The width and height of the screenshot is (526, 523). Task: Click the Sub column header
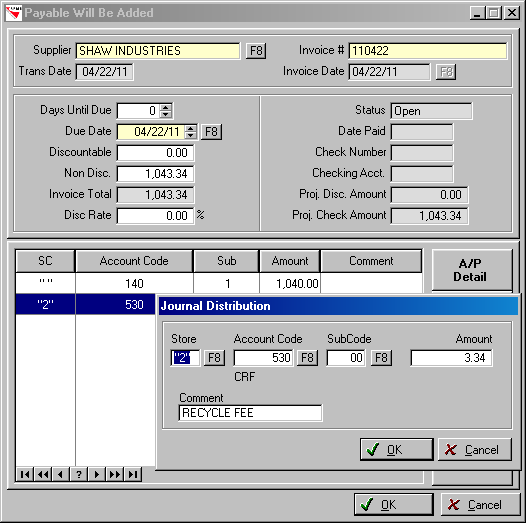[x=226, y=261]
